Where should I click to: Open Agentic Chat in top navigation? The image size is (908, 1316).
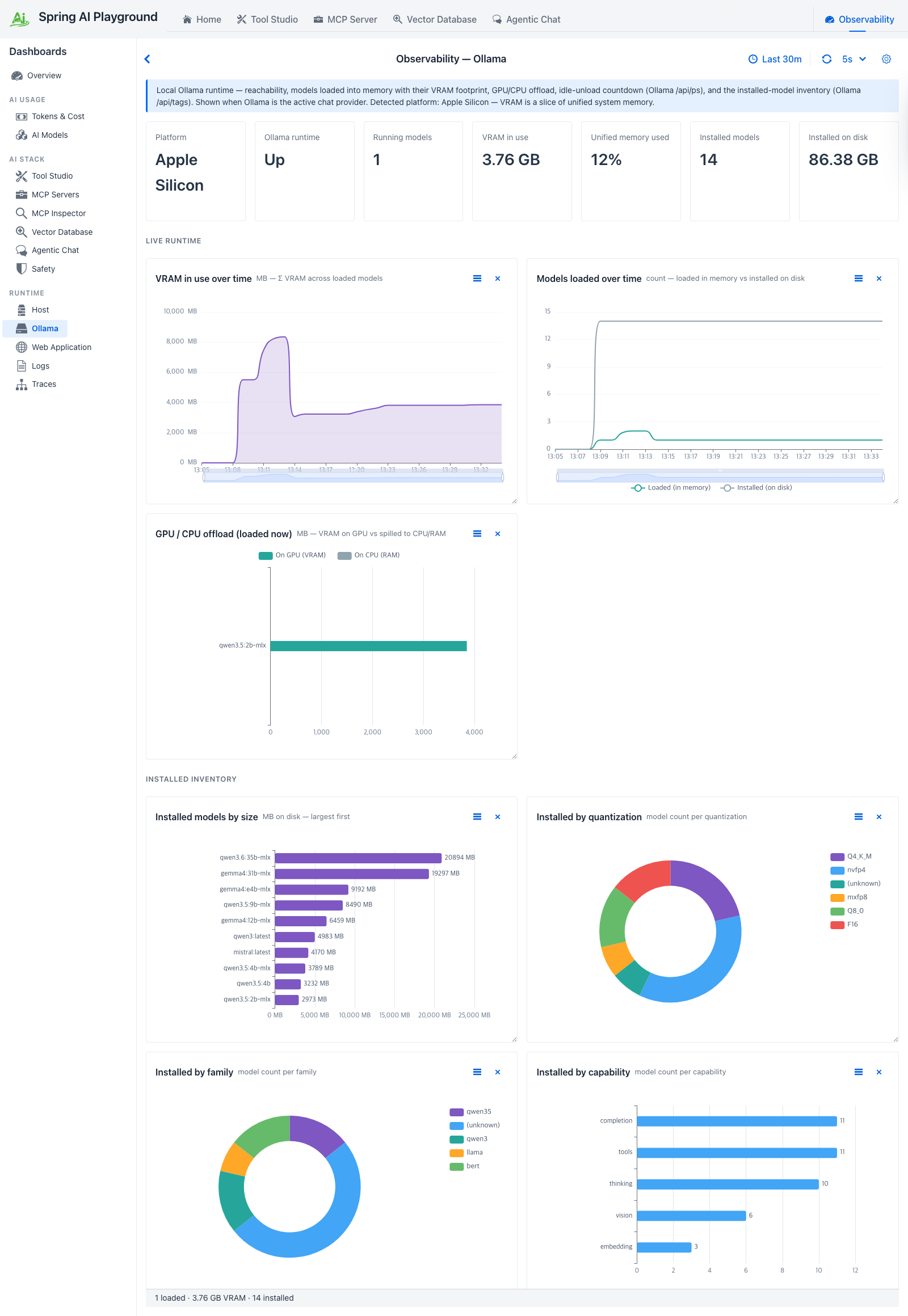click(527, 19)
